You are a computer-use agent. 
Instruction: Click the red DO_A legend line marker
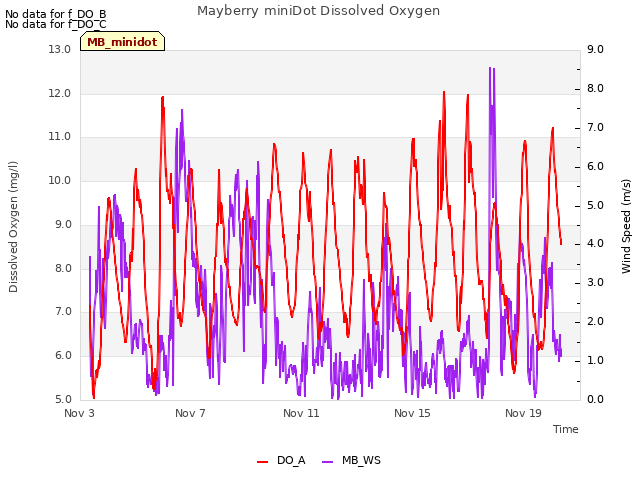(262, 462)
